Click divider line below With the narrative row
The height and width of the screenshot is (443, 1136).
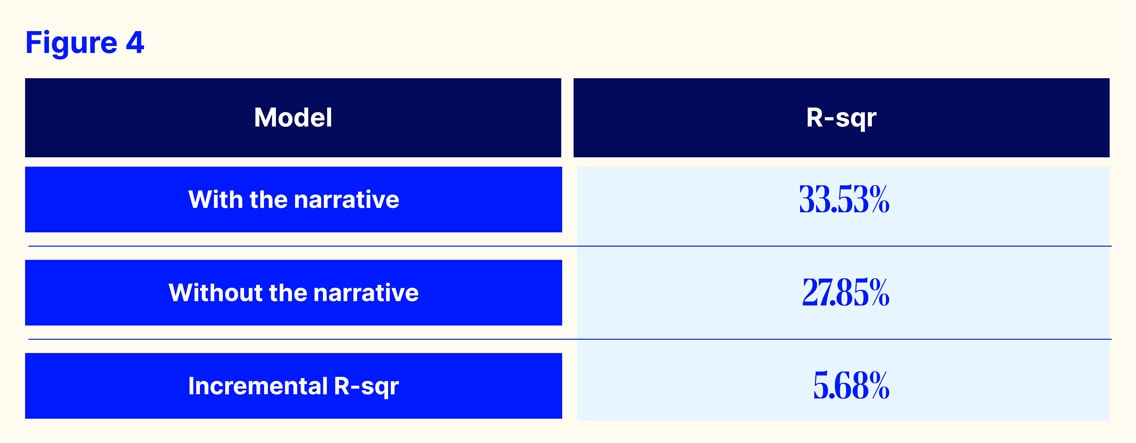[x=568, y=246]
